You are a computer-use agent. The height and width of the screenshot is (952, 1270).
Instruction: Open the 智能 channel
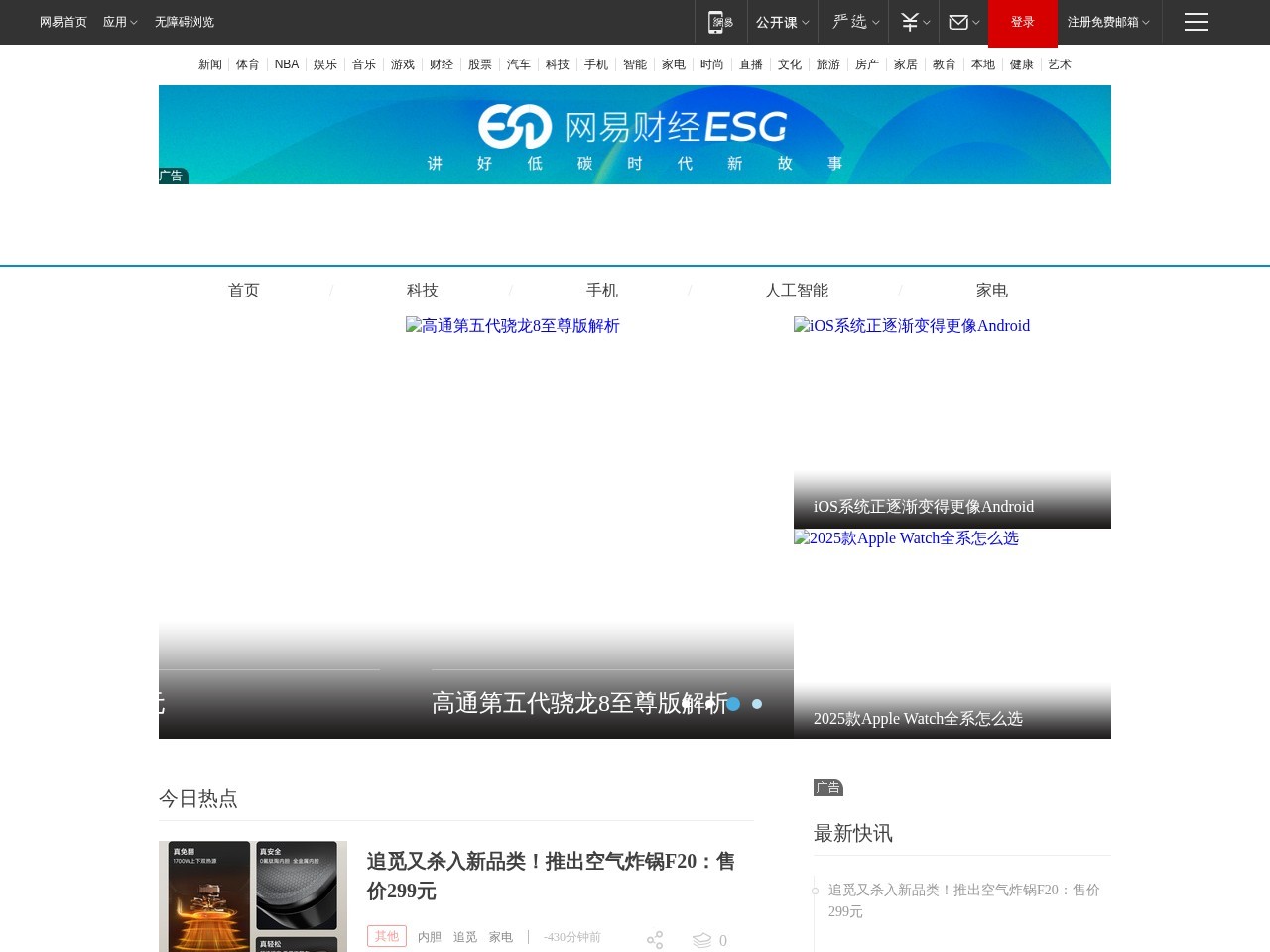click(x=635, y=64)
